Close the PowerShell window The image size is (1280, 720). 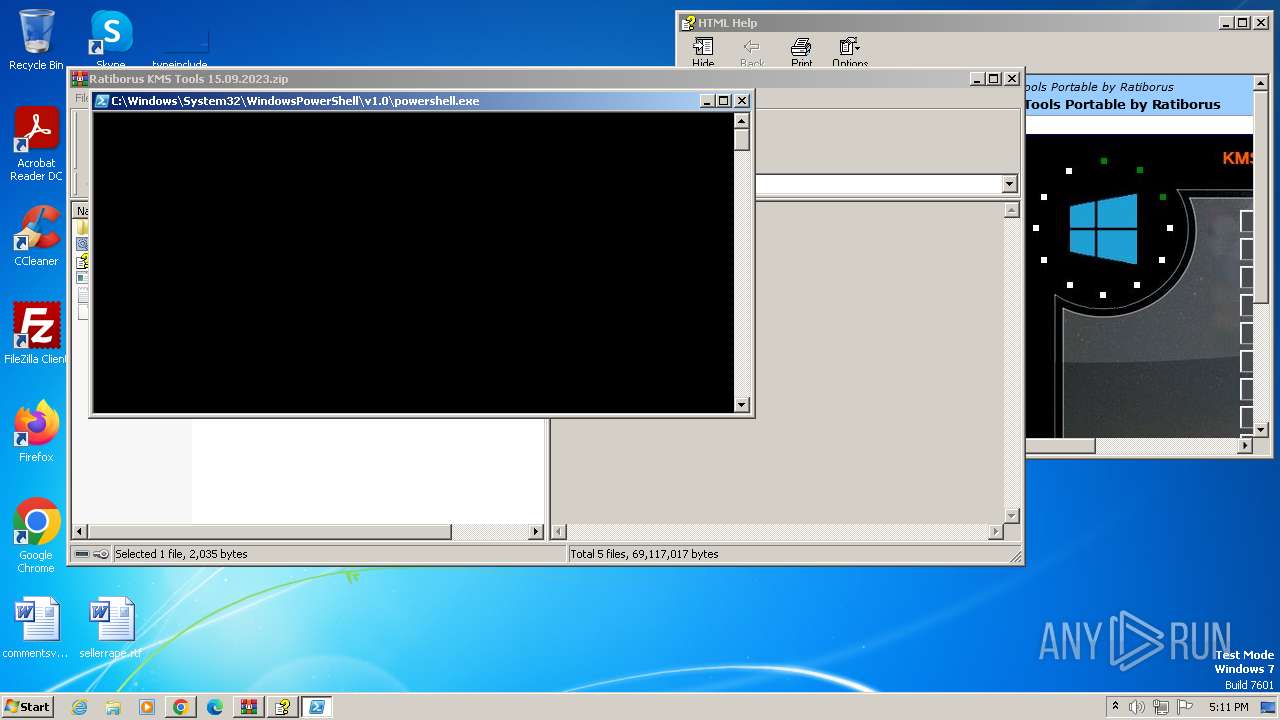pyautogui.click(x=742, y=101)
